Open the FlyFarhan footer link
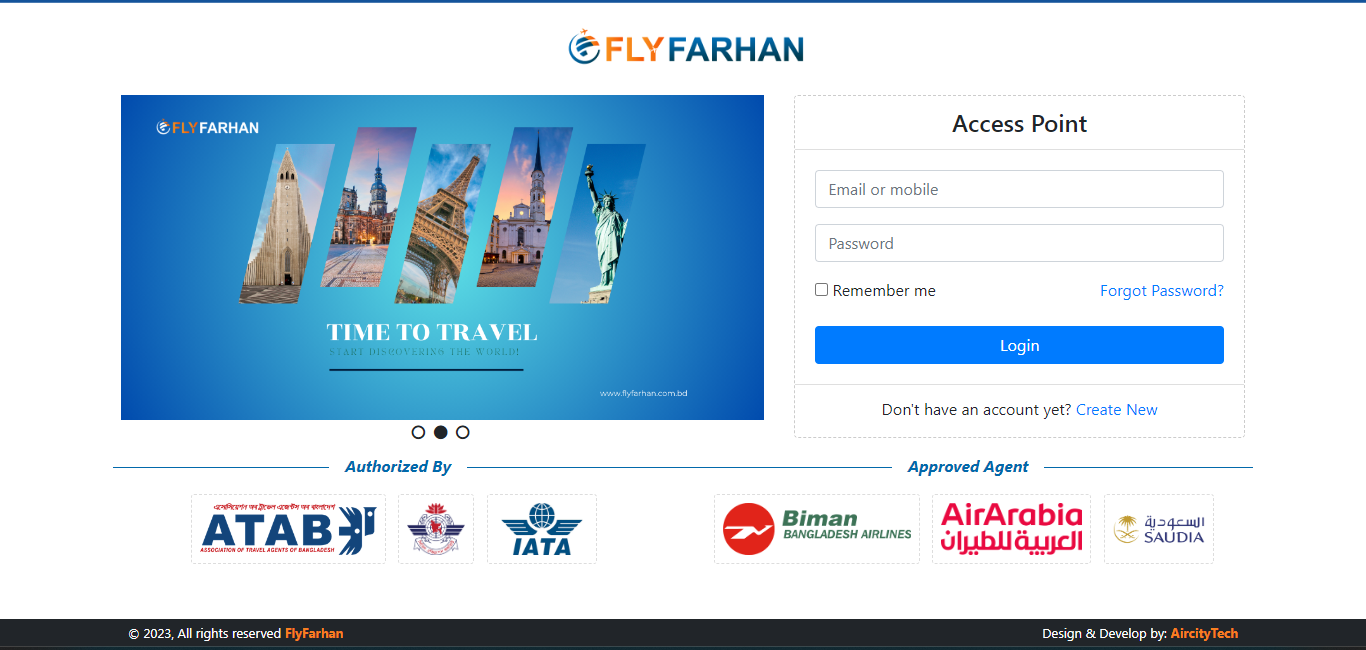Image resolution: width=1366 pixels, height=650 pixels. [x=314, y=633]
